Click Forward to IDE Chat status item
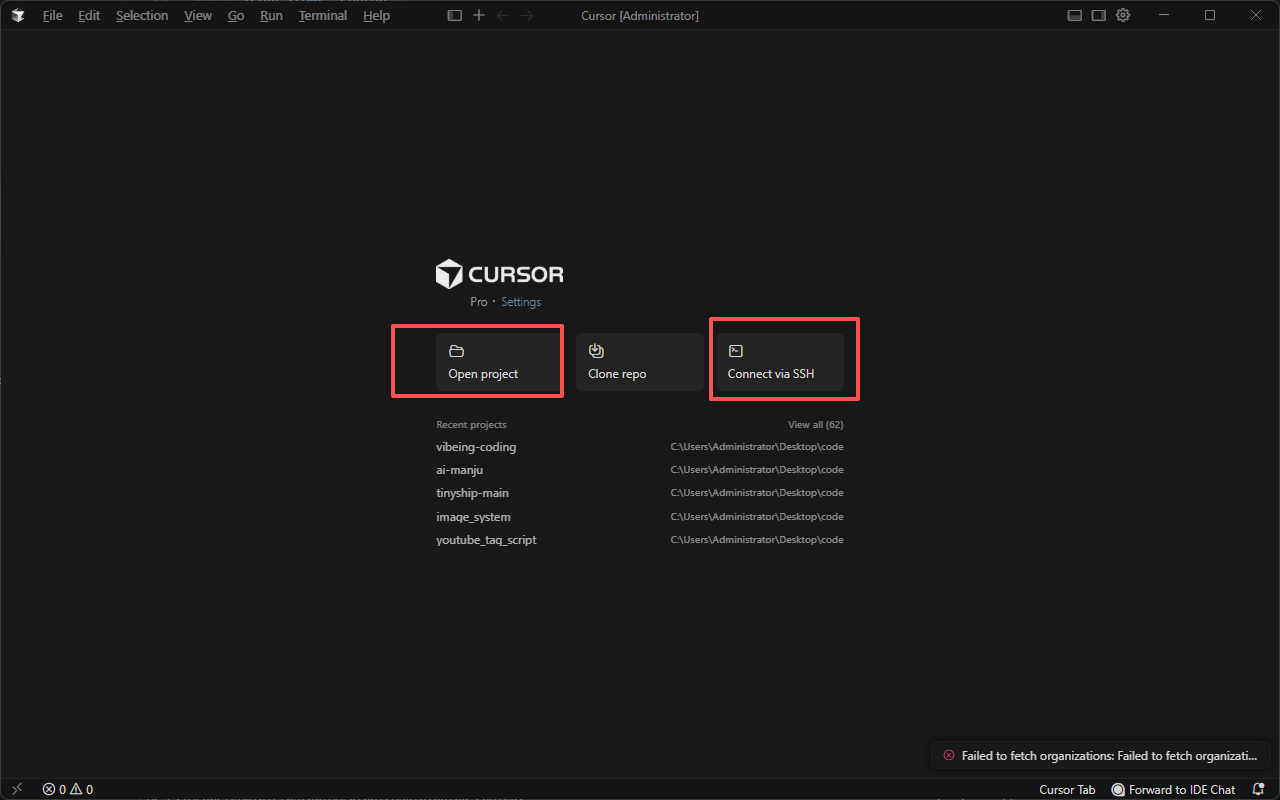Image resolution: width=1280 pixels, height=800 pixels. [x=1174, y=789]
